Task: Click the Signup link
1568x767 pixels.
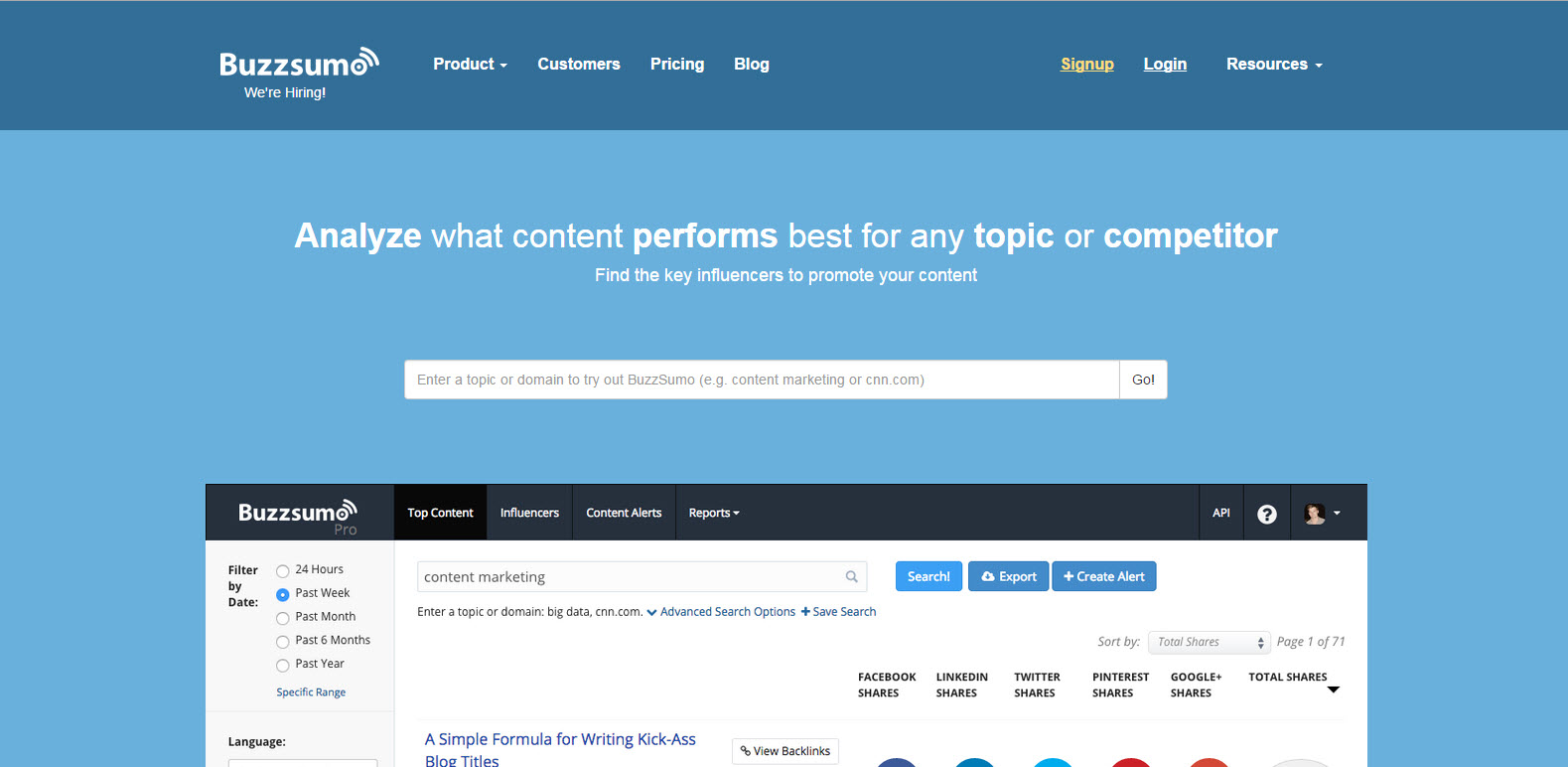Action: pos(1087,64)
